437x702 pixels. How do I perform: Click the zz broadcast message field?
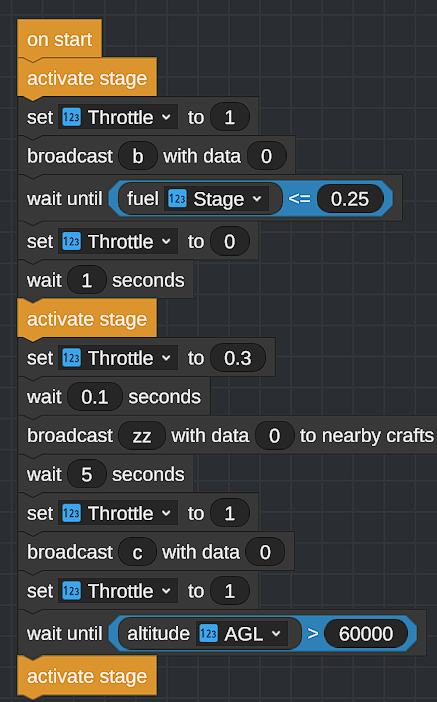(142, 436)
